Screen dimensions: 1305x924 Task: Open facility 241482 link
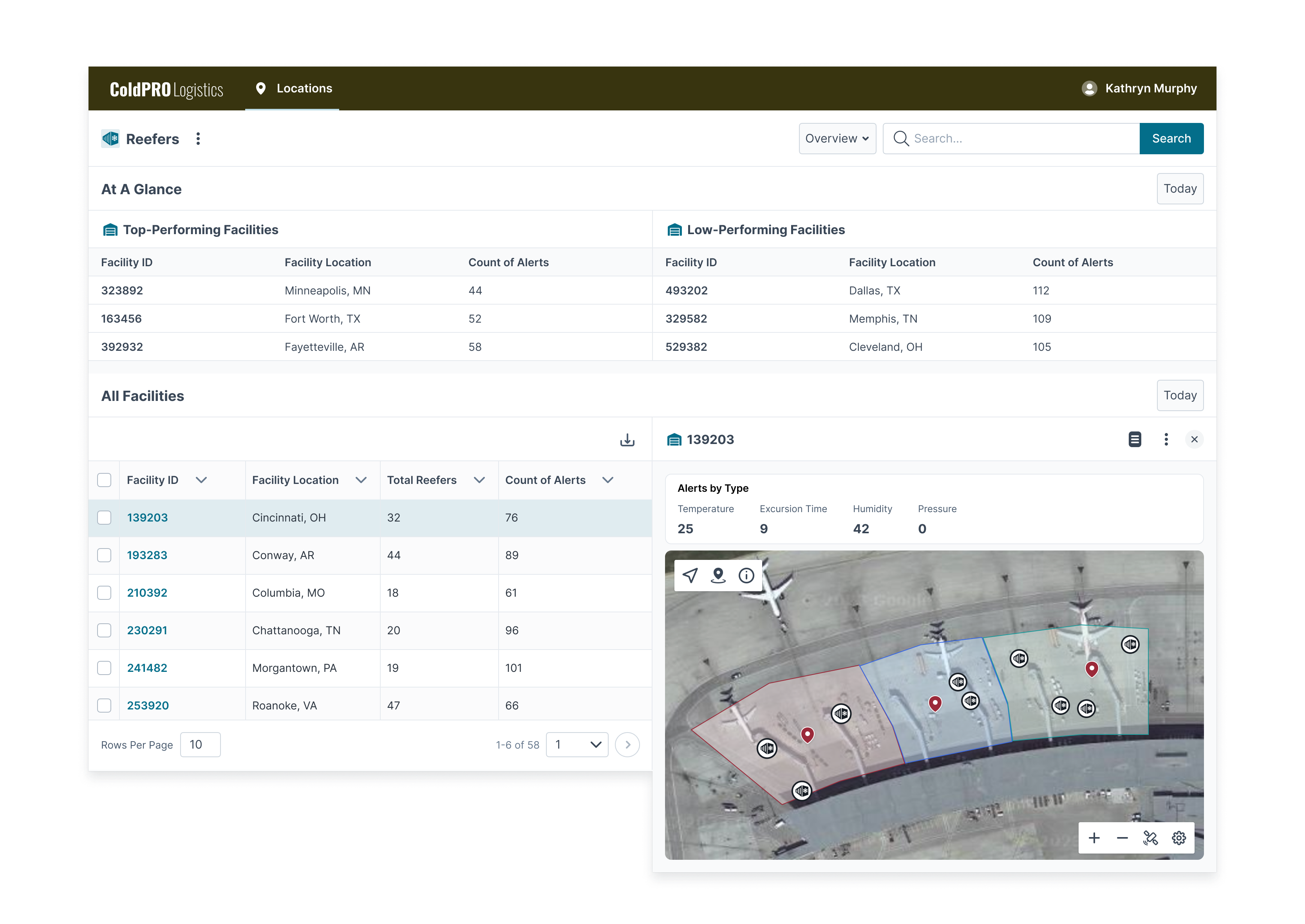coord(147,668)
